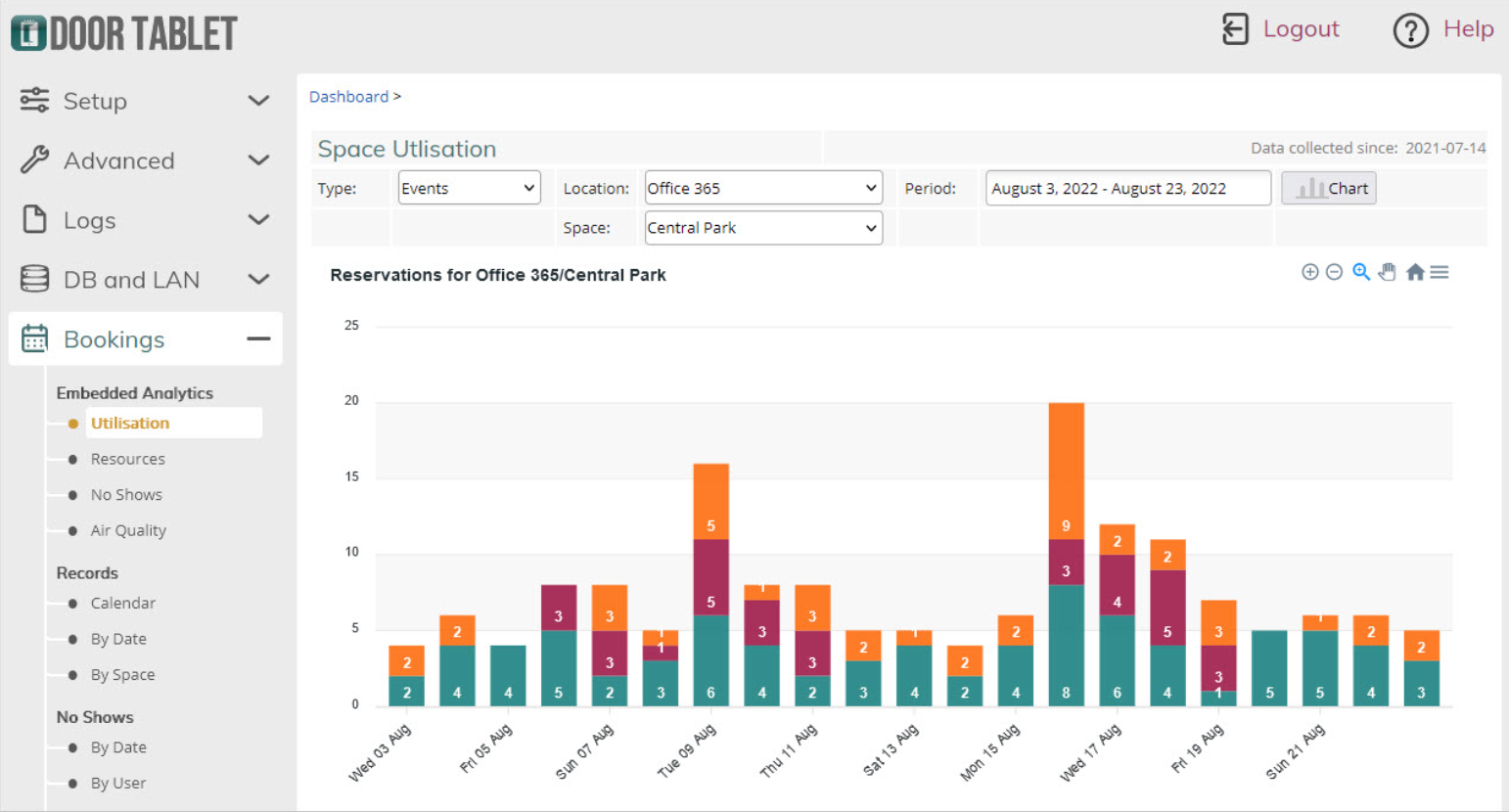
Task: Click the Door Tablet logo
Action: click(123, 31)
